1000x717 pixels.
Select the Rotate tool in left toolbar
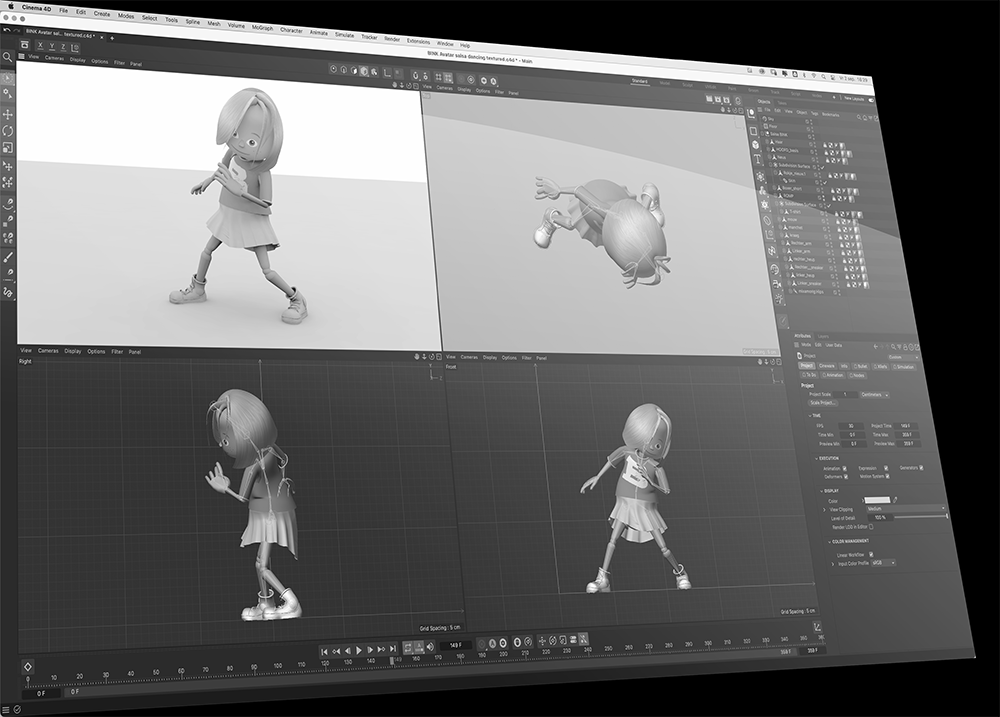coord(8,131)
